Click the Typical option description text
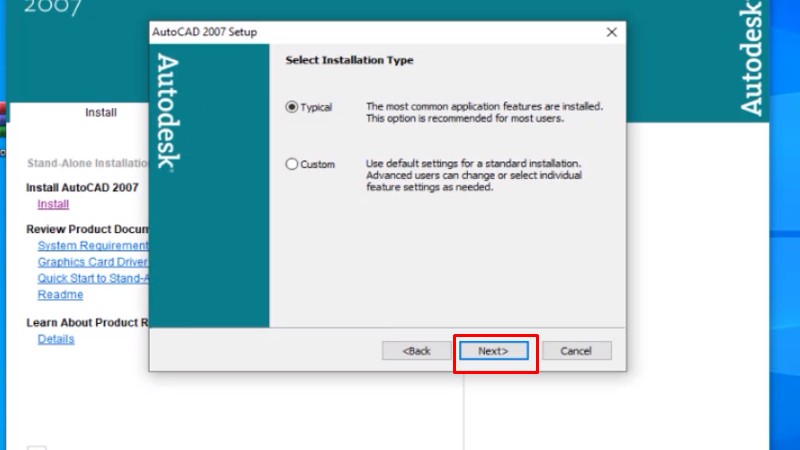This screenshot has height=450, width=800. [x=484, y=112]
